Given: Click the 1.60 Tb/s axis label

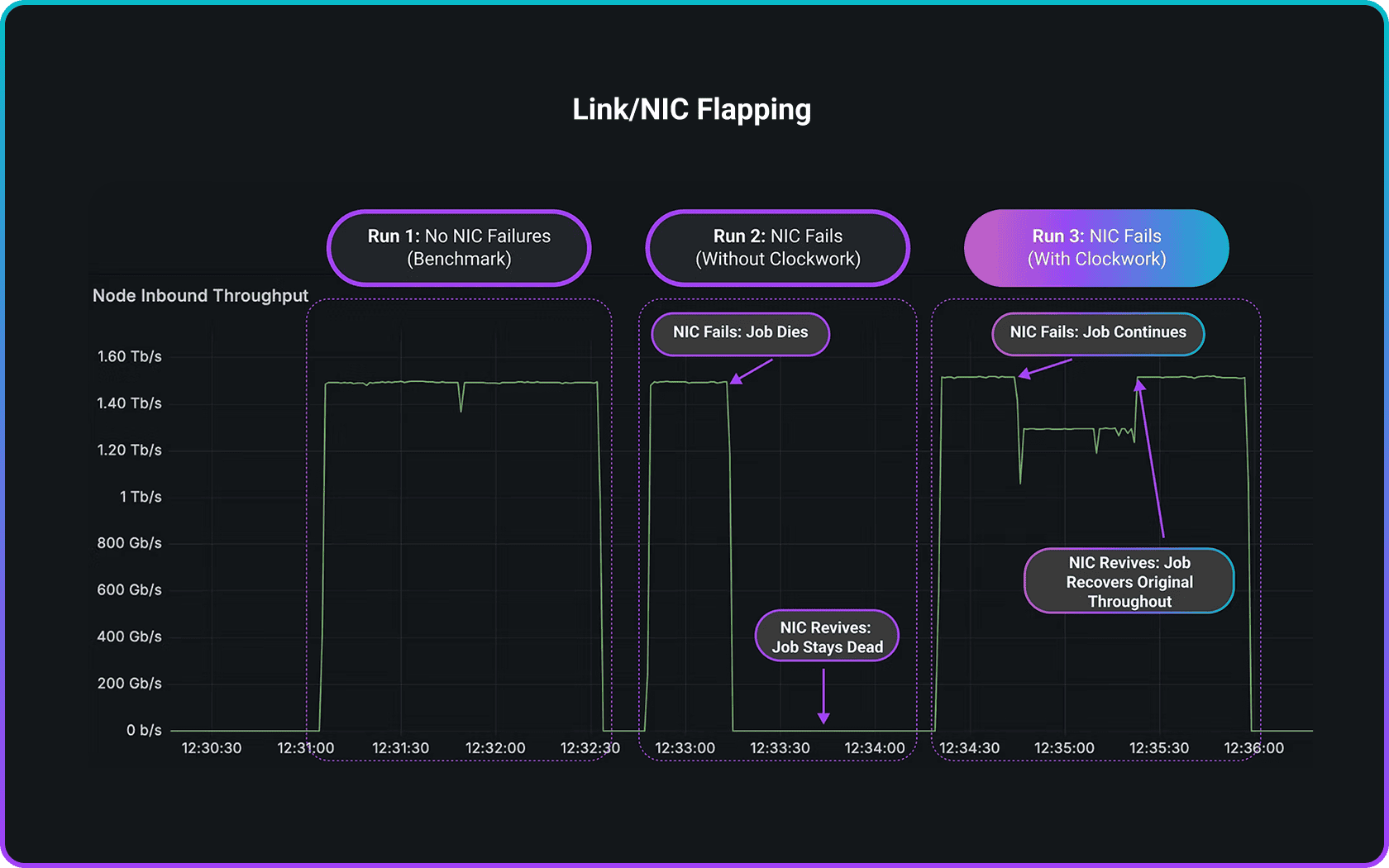Looking at the screenshot, I should [130, 356].
